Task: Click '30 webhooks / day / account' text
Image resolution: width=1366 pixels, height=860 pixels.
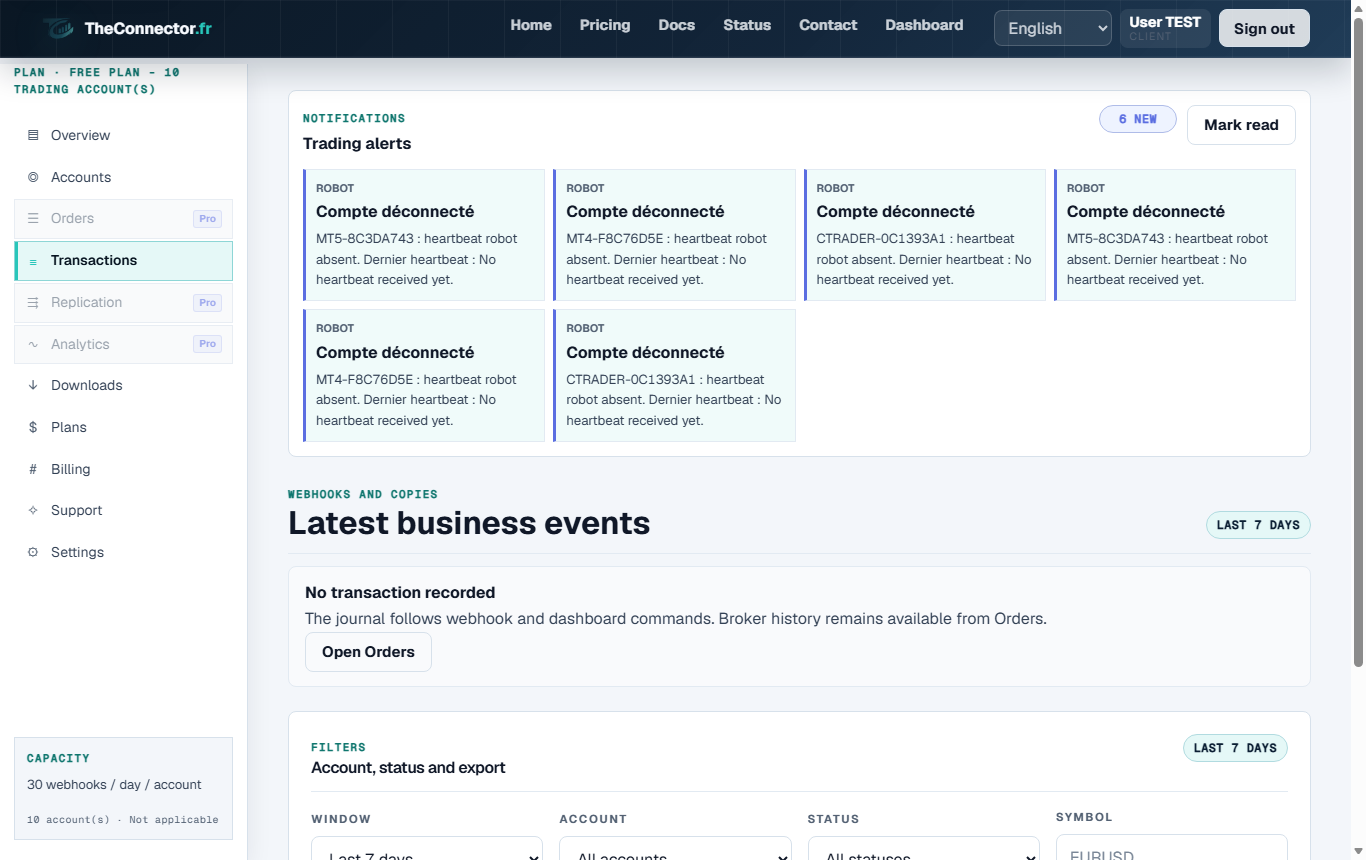Action: pyautogui.click(x=114, y=785)
